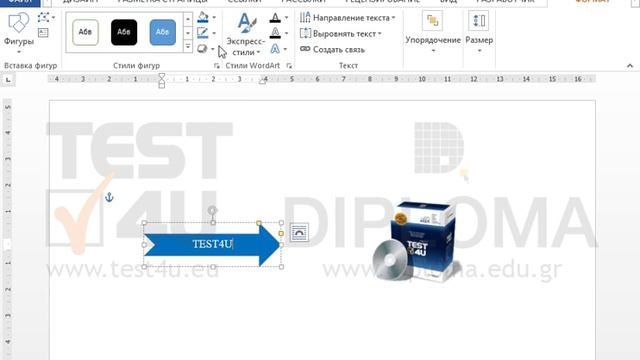Click the Draw Text Box icon
Screen dimensions: 640x360
coord(43,33)
